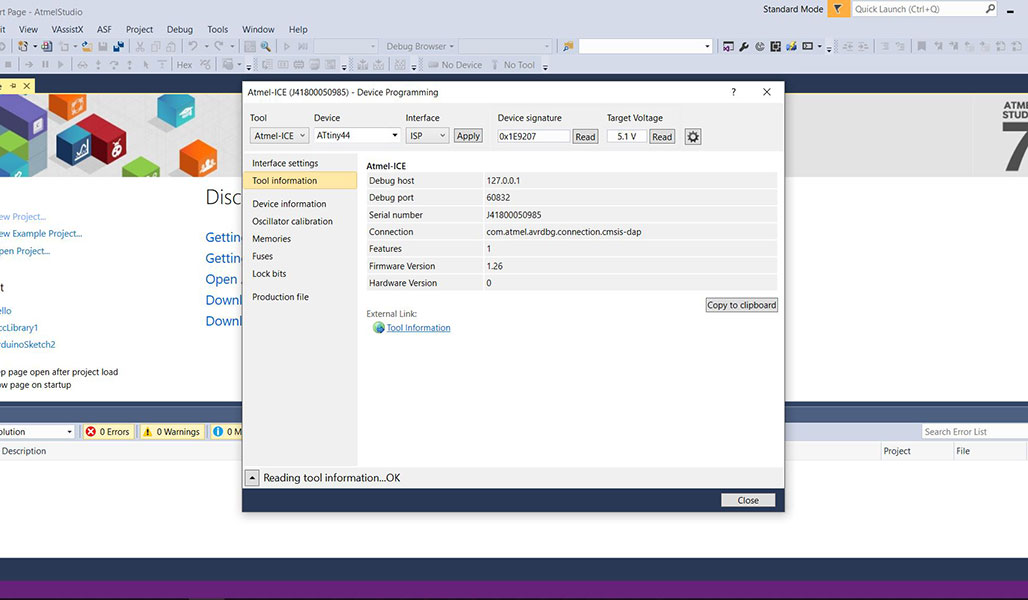Viewport: 1028px width, 600px height.
Task: Open the Debug Browser dropdown
Action: point(420,47)
